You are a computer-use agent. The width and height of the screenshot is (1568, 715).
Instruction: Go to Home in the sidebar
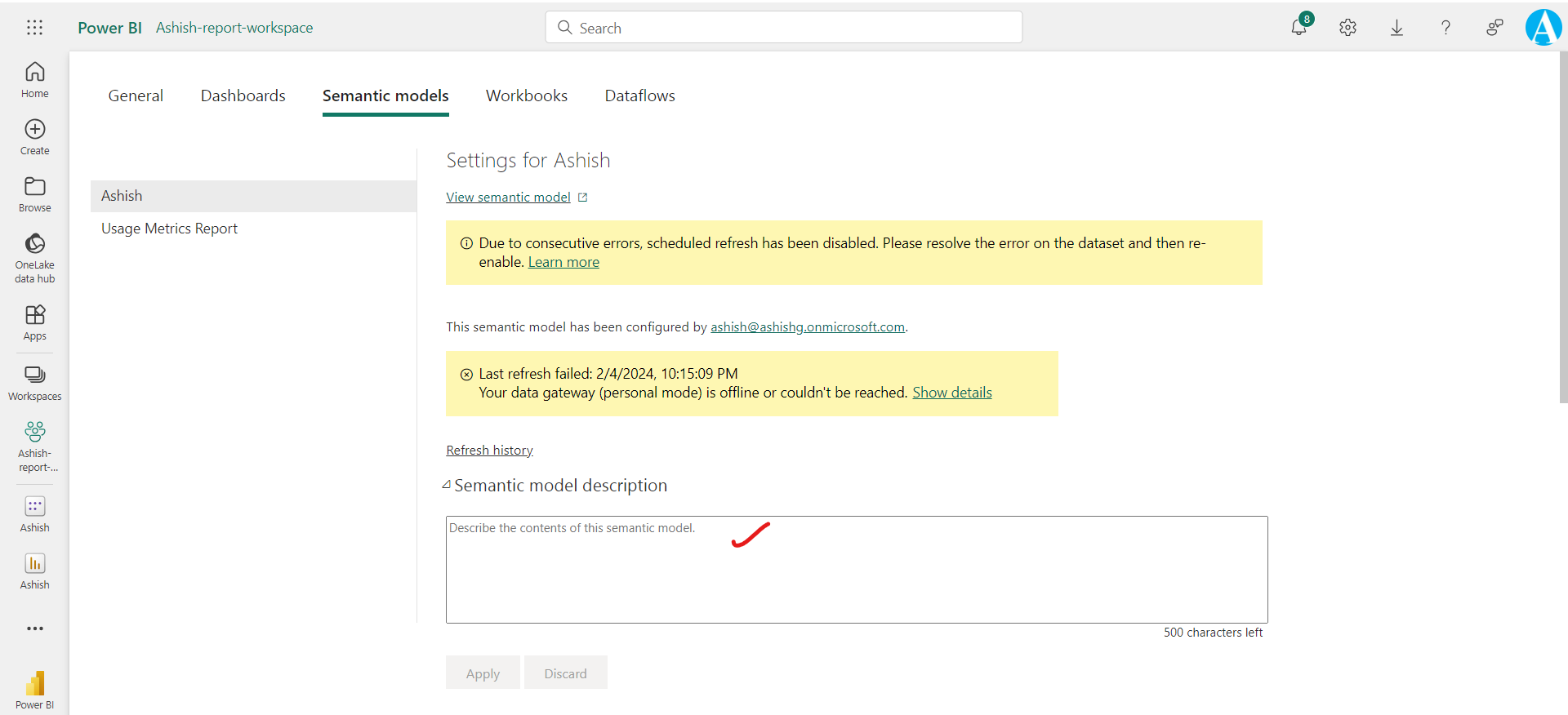[x=34, y=80]
